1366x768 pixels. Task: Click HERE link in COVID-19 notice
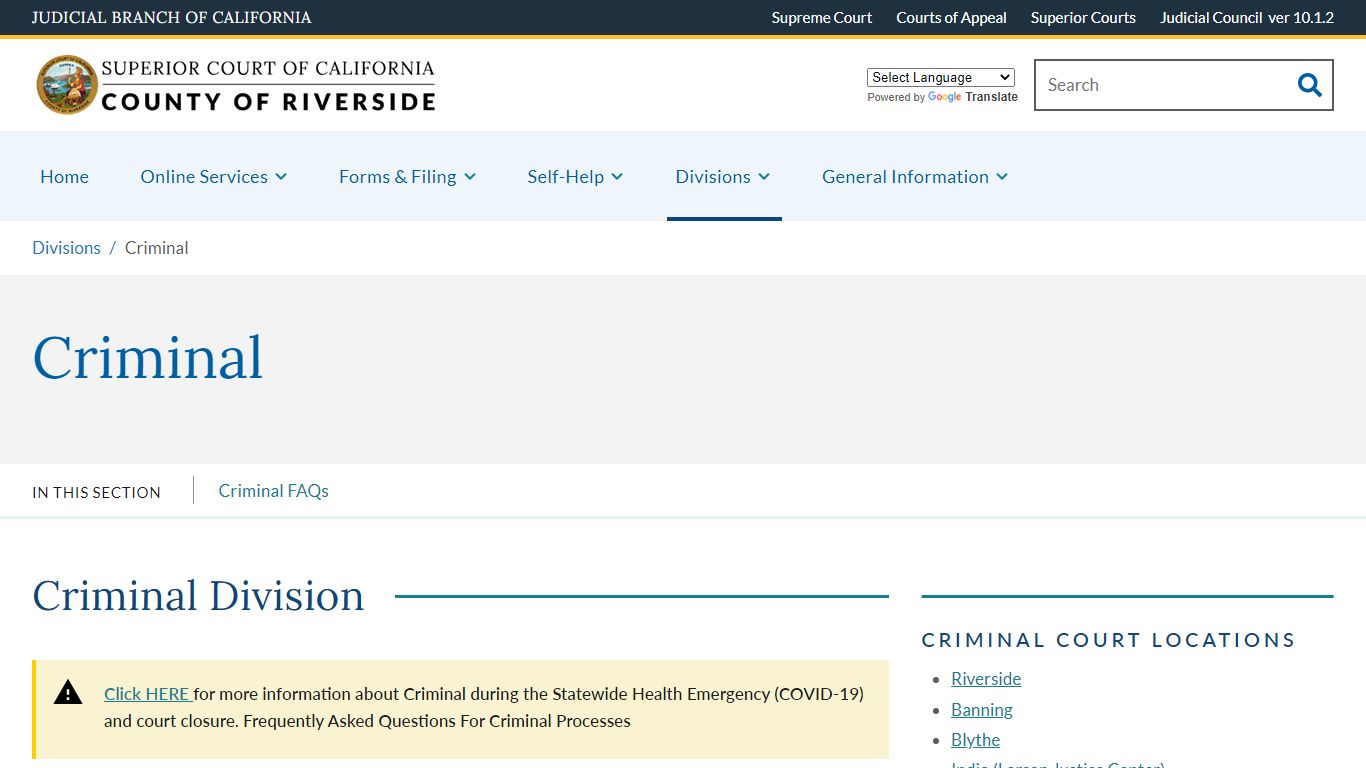[147, 694]
